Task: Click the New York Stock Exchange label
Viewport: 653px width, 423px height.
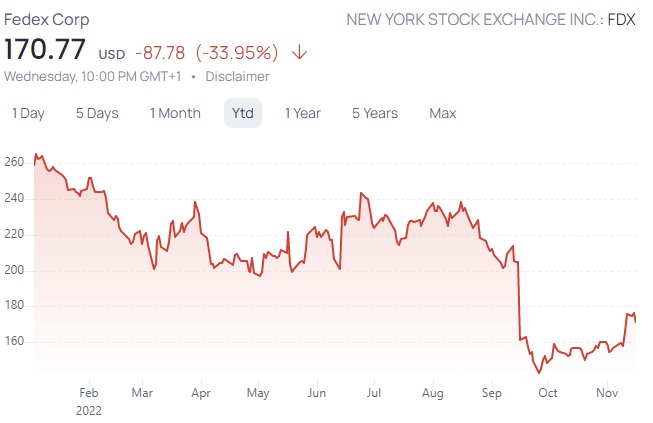Action: 472,19
